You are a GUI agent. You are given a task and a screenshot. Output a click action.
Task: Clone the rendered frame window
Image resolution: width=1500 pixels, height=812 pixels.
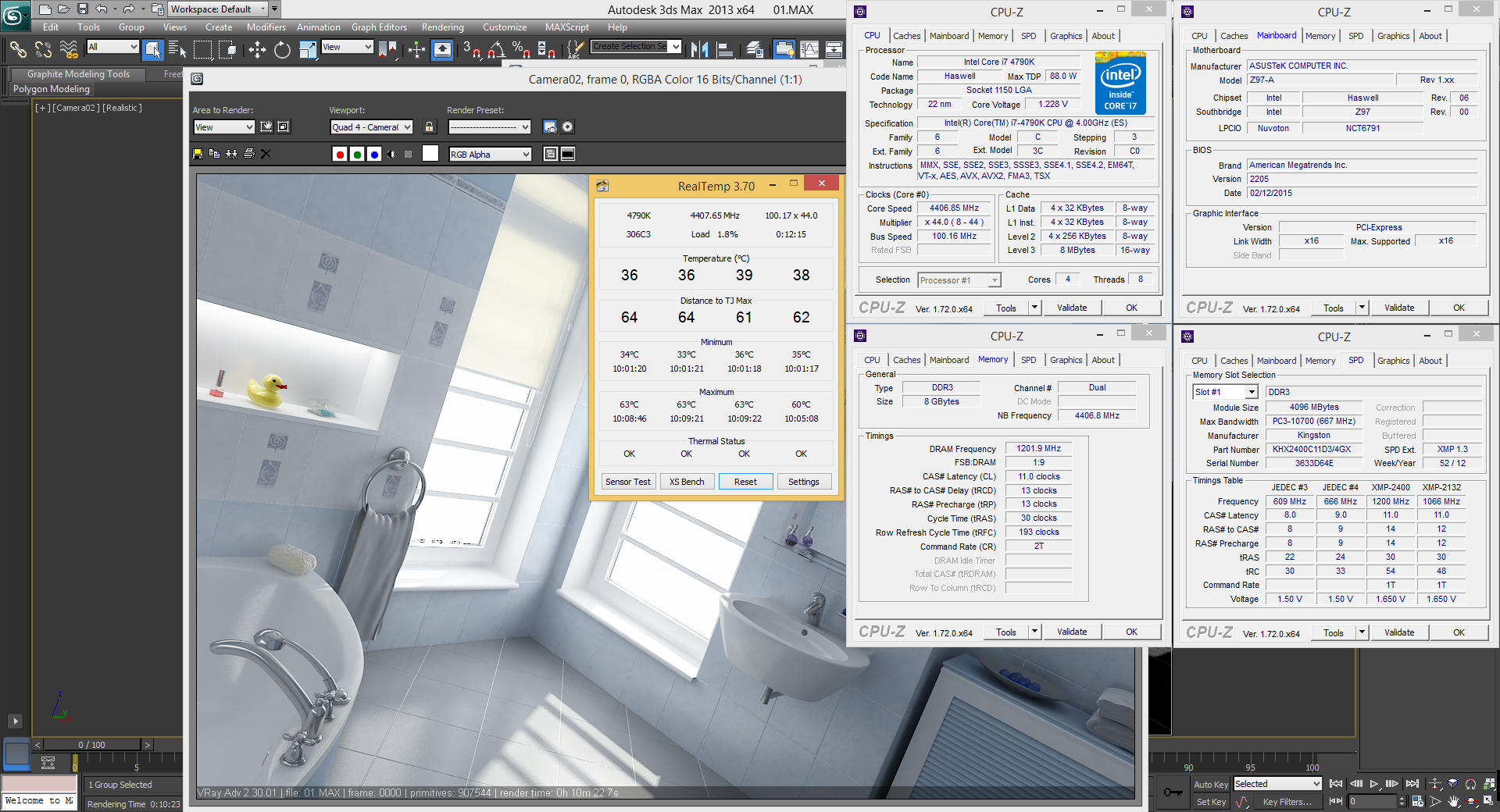coord(231,154)
